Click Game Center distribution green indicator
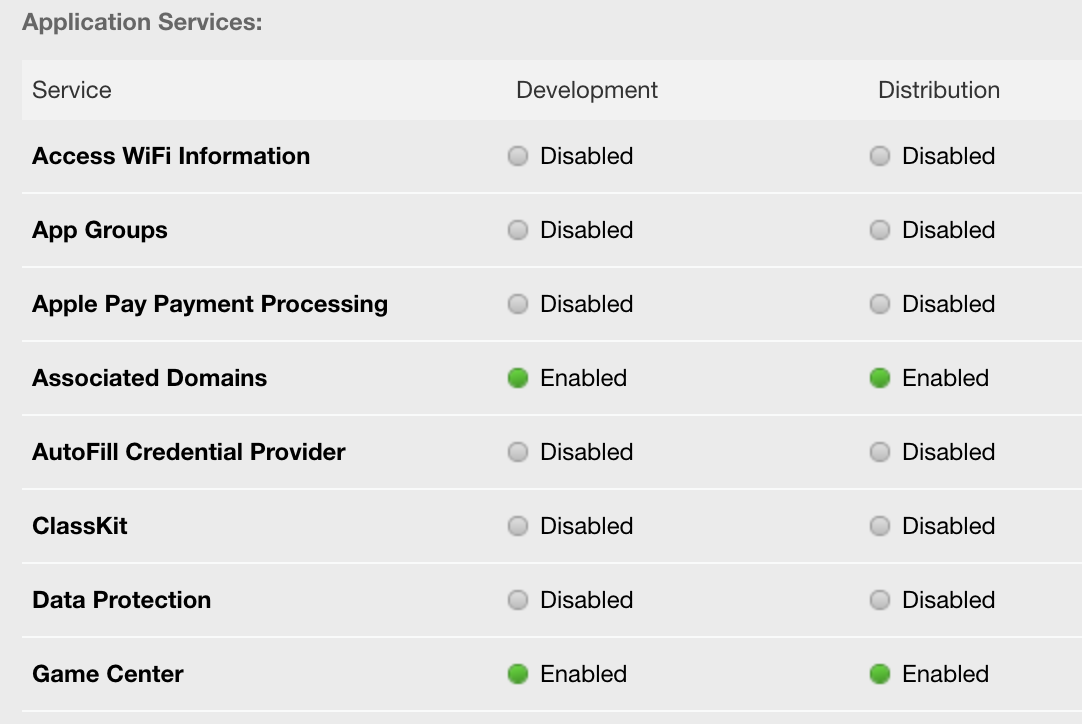Image resolution: width=1082 pixels, height=724 pixels. pyautogui.click(x=880, y=674)
